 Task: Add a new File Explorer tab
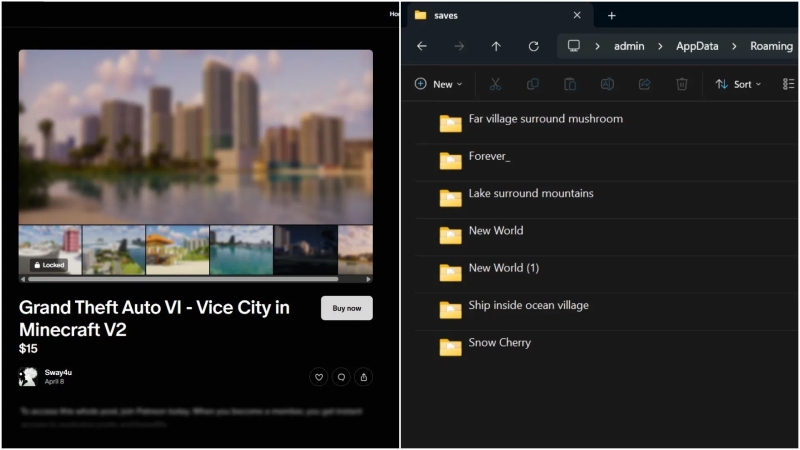pyautogui.click(x=611, y=16)
